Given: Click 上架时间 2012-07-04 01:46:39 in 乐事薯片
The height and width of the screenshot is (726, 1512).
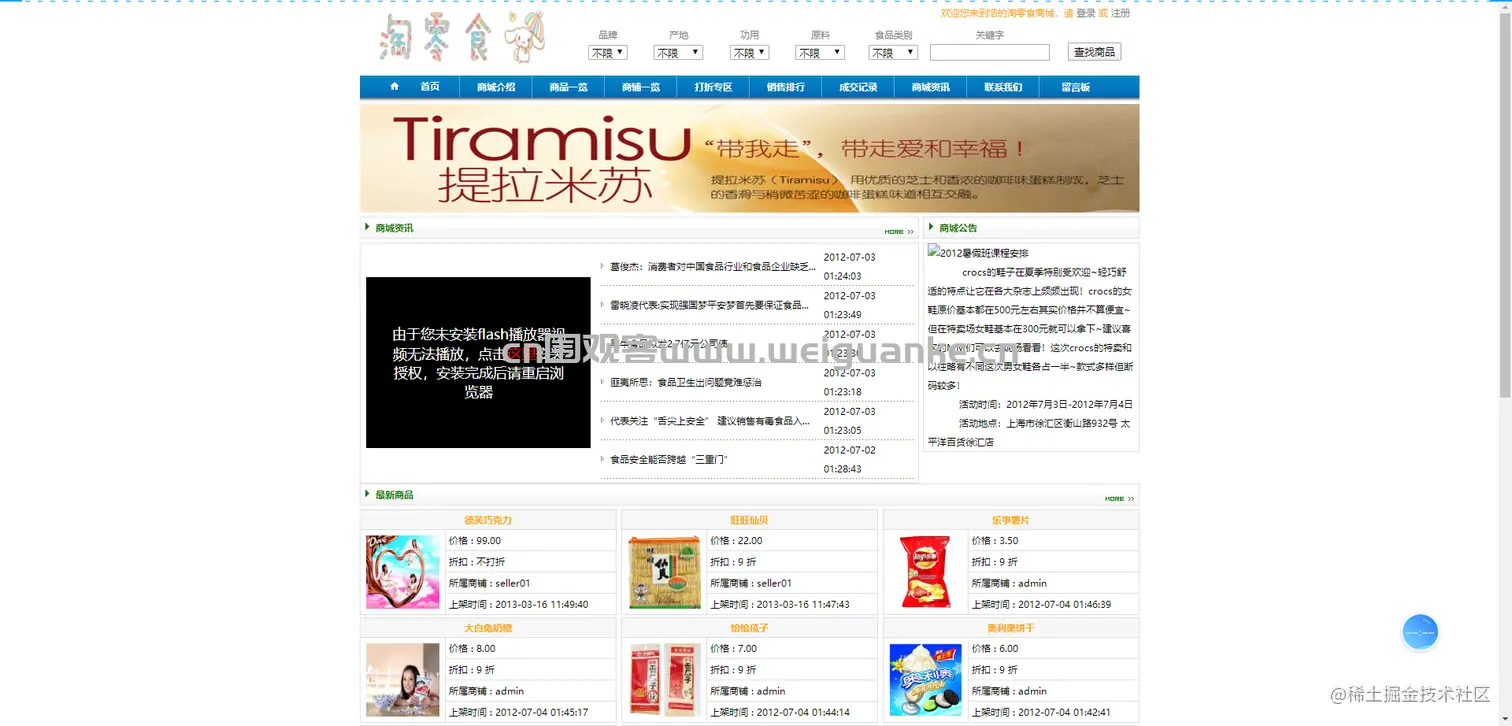Looking at the screenshot, I should (x=1041, y=604).
